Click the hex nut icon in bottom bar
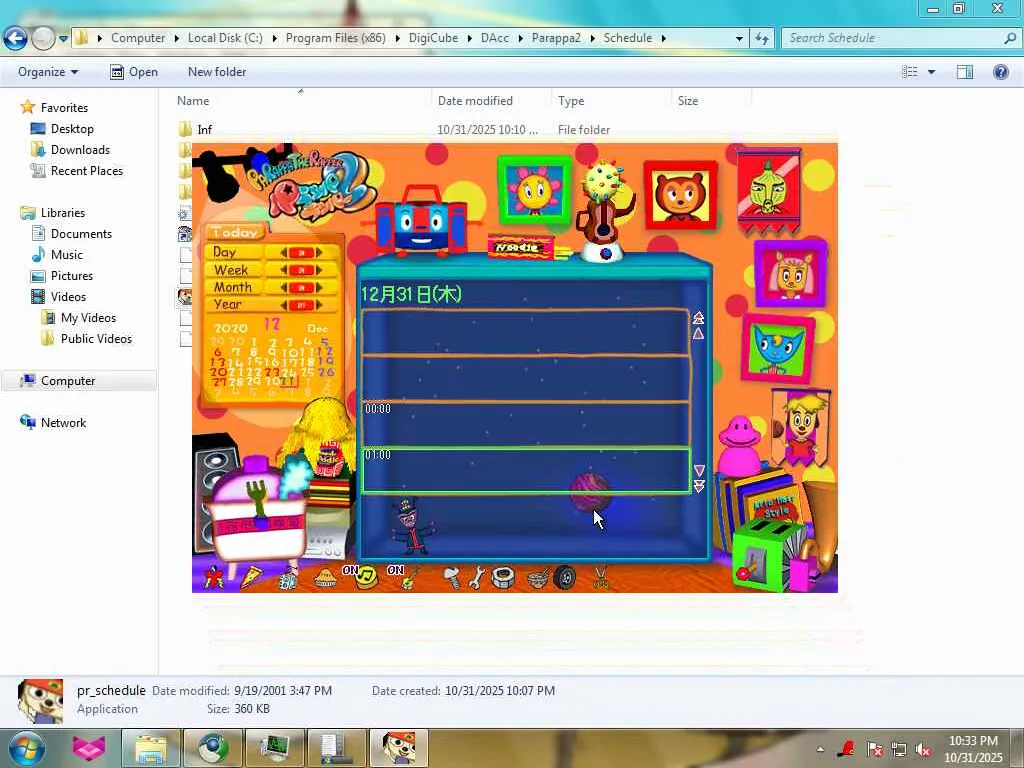The height and width of the screenshot is (768, 1024). (x=504, y=577)
